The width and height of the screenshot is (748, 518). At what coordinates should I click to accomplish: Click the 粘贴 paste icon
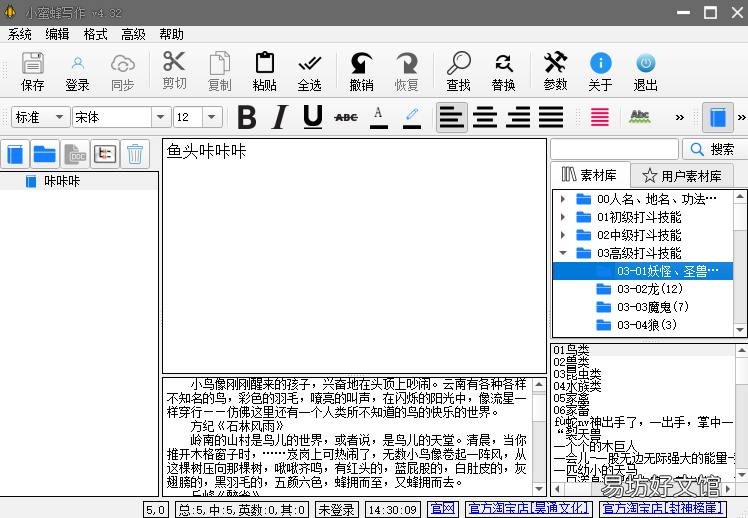pos(264,71)
